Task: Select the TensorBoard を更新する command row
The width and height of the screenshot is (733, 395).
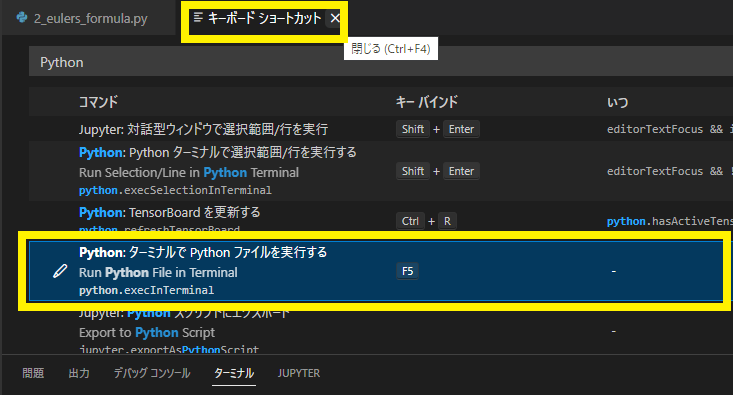Action: pyautogui.click(x=381, y=216)
